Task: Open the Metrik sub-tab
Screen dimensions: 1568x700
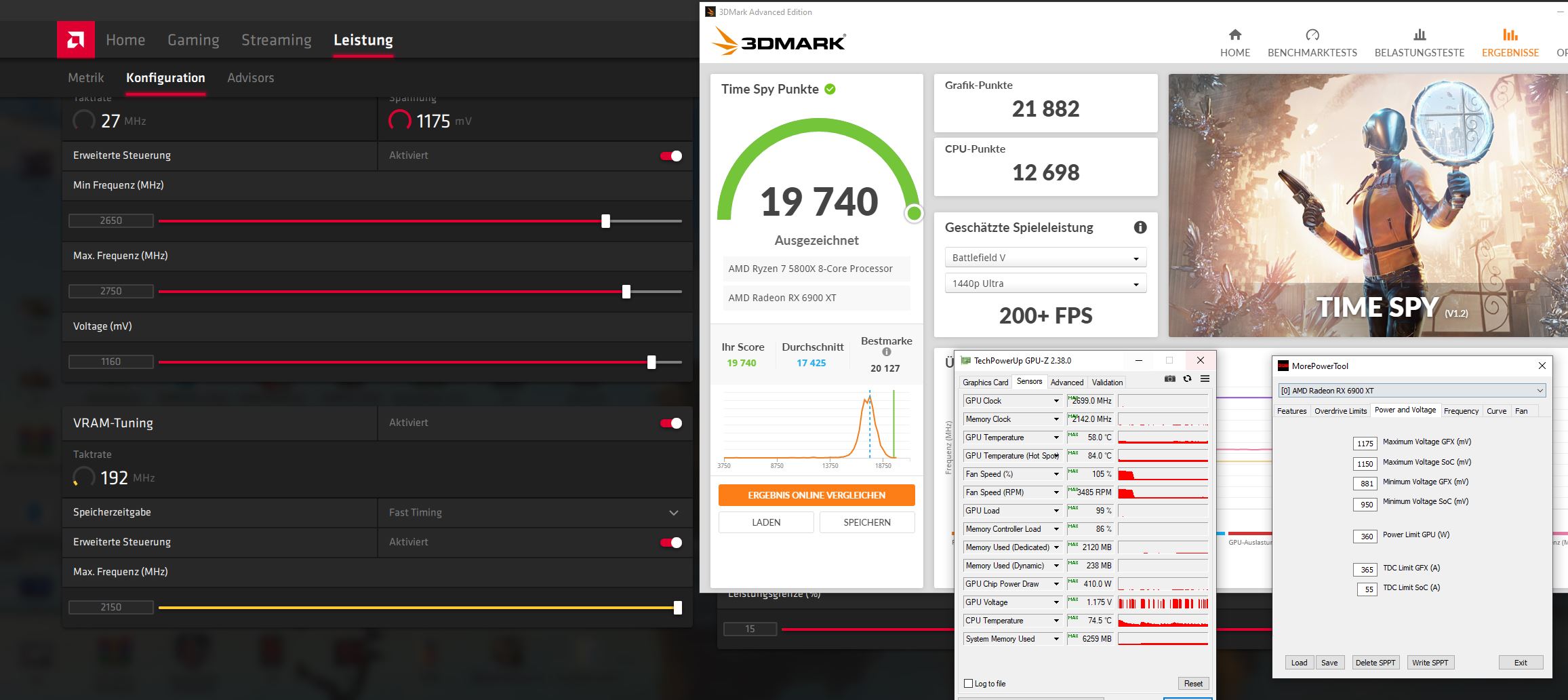Action: click(86, 78)
